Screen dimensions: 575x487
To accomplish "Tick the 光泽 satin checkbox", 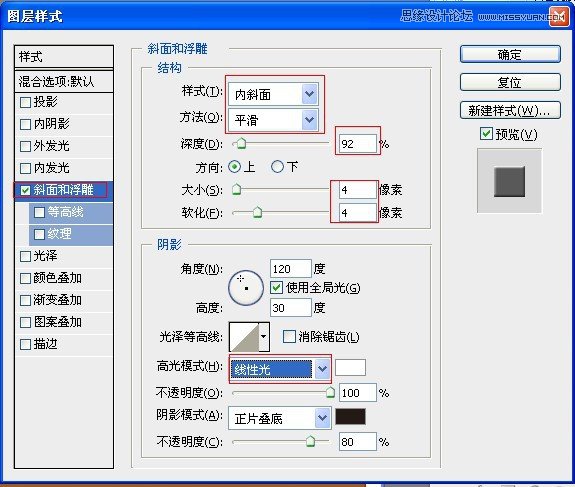I will (x=25, y=256).
